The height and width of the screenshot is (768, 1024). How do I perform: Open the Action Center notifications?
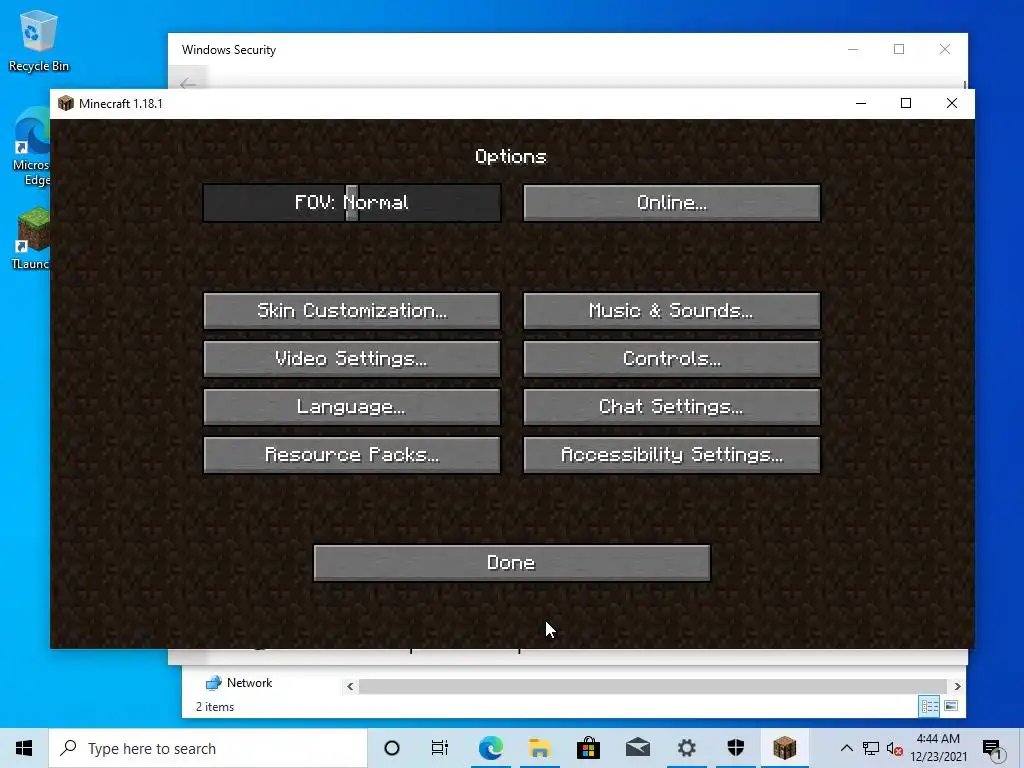pyautogui.click(x=993, y=750)
